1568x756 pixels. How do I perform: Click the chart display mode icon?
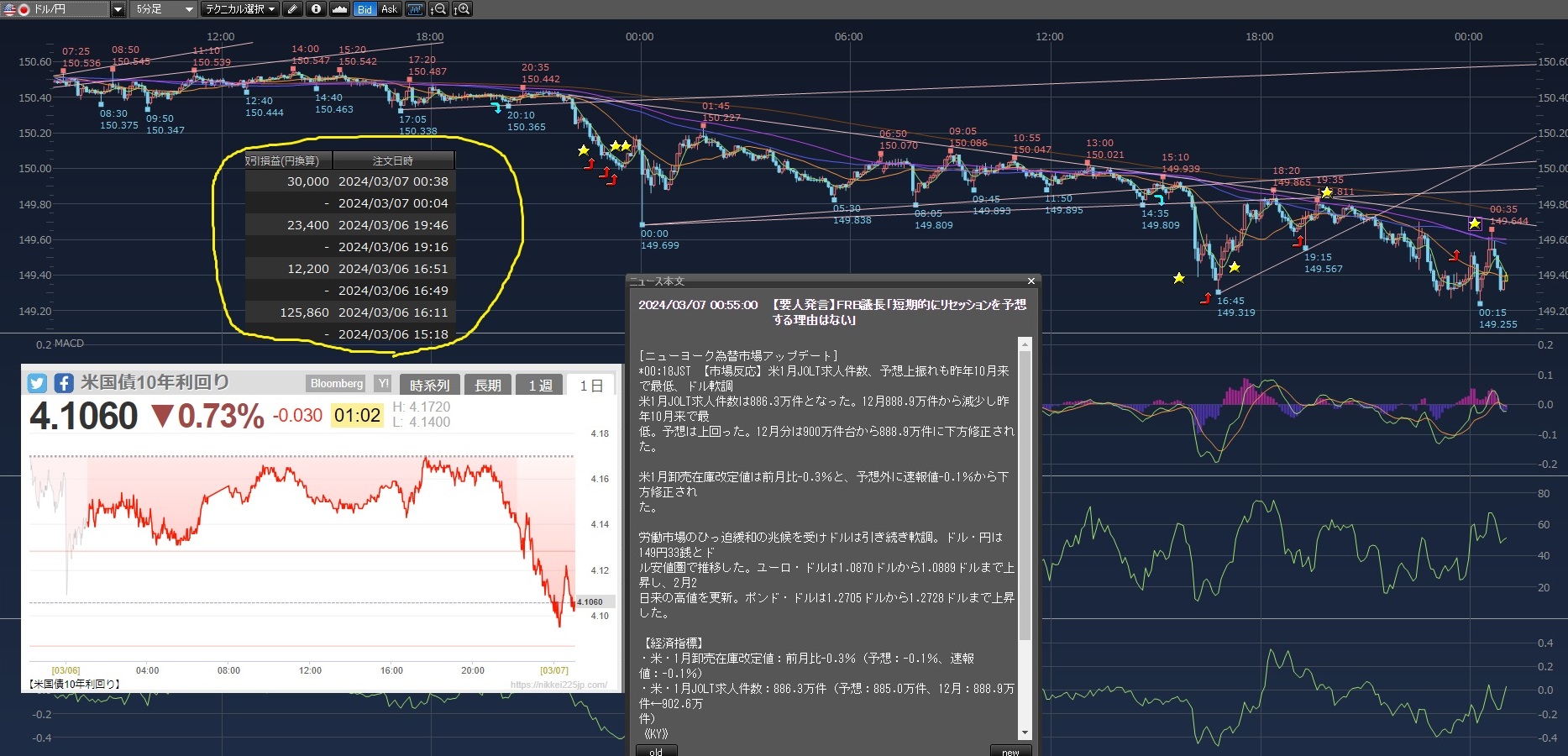click(x=415, y=9)
